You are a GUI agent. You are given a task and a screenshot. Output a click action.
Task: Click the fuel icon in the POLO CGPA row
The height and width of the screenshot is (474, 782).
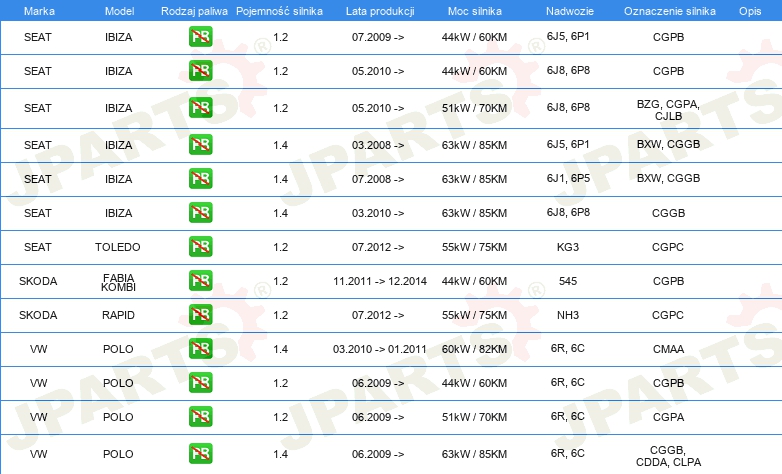pos(200,416)
